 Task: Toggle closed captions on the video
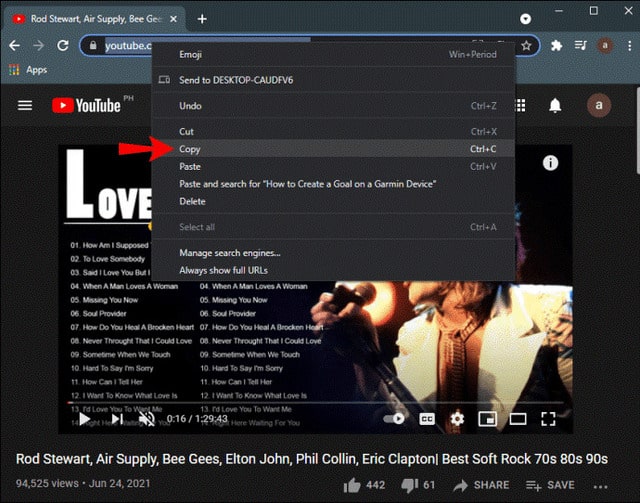click(427, 419)
